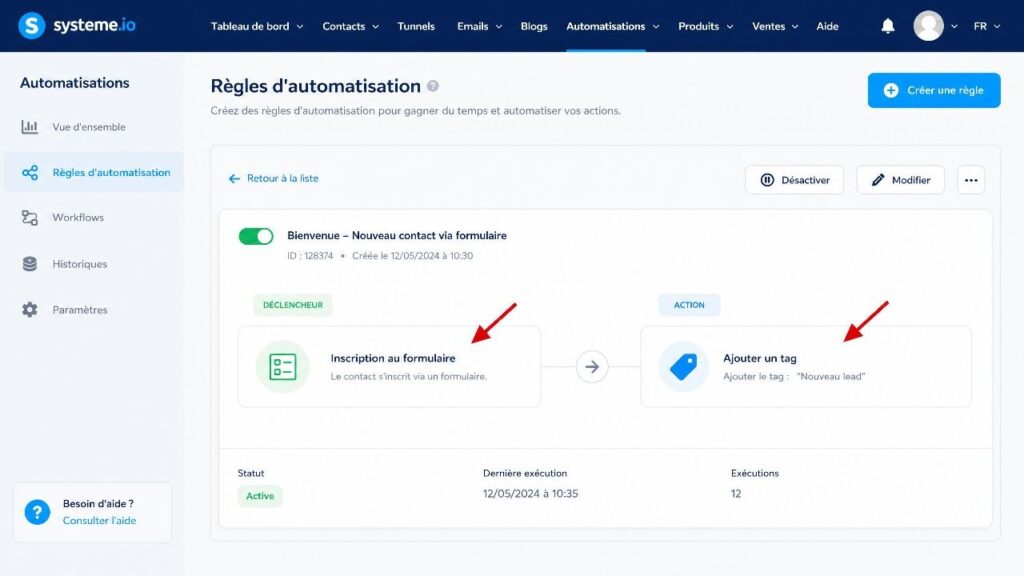This screenshot has height=576, width=1024.
Task: Select Vue d'ensemble in sidebar
Action: 89,127
